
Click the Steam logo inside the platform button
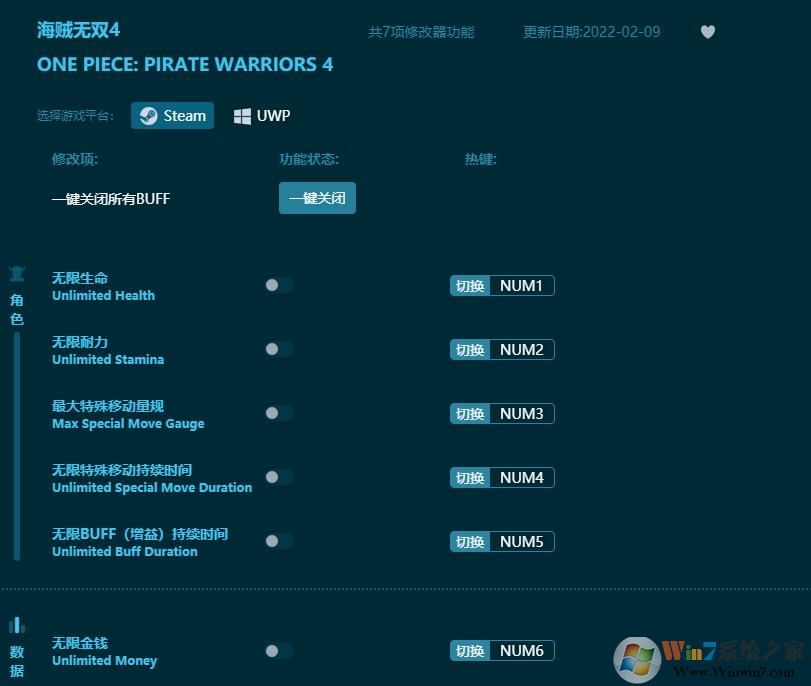(147, 115)
